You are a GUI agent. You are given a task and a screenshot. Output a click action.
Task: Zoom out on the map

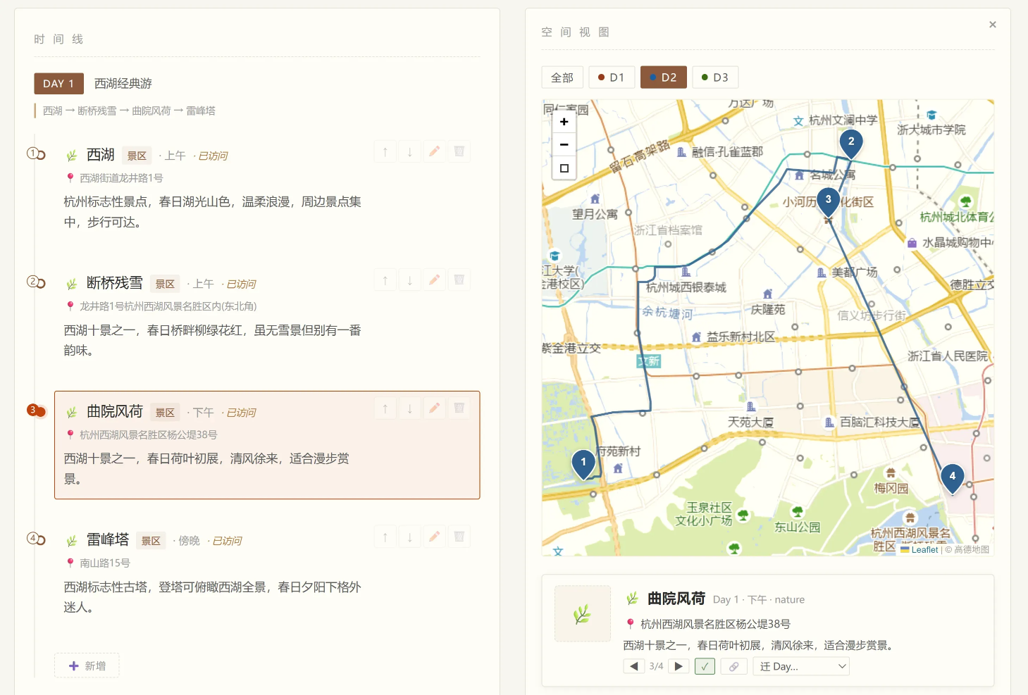coord(564,144)
